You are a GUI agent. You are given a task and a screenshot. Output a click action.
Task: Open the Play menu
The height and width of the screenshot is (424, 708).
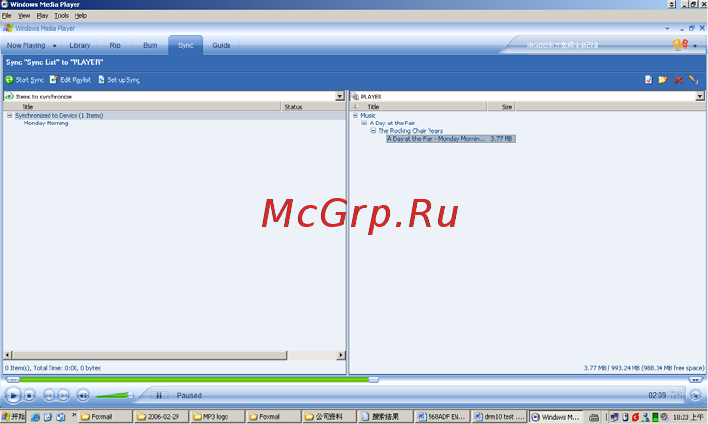coord(42,15)
